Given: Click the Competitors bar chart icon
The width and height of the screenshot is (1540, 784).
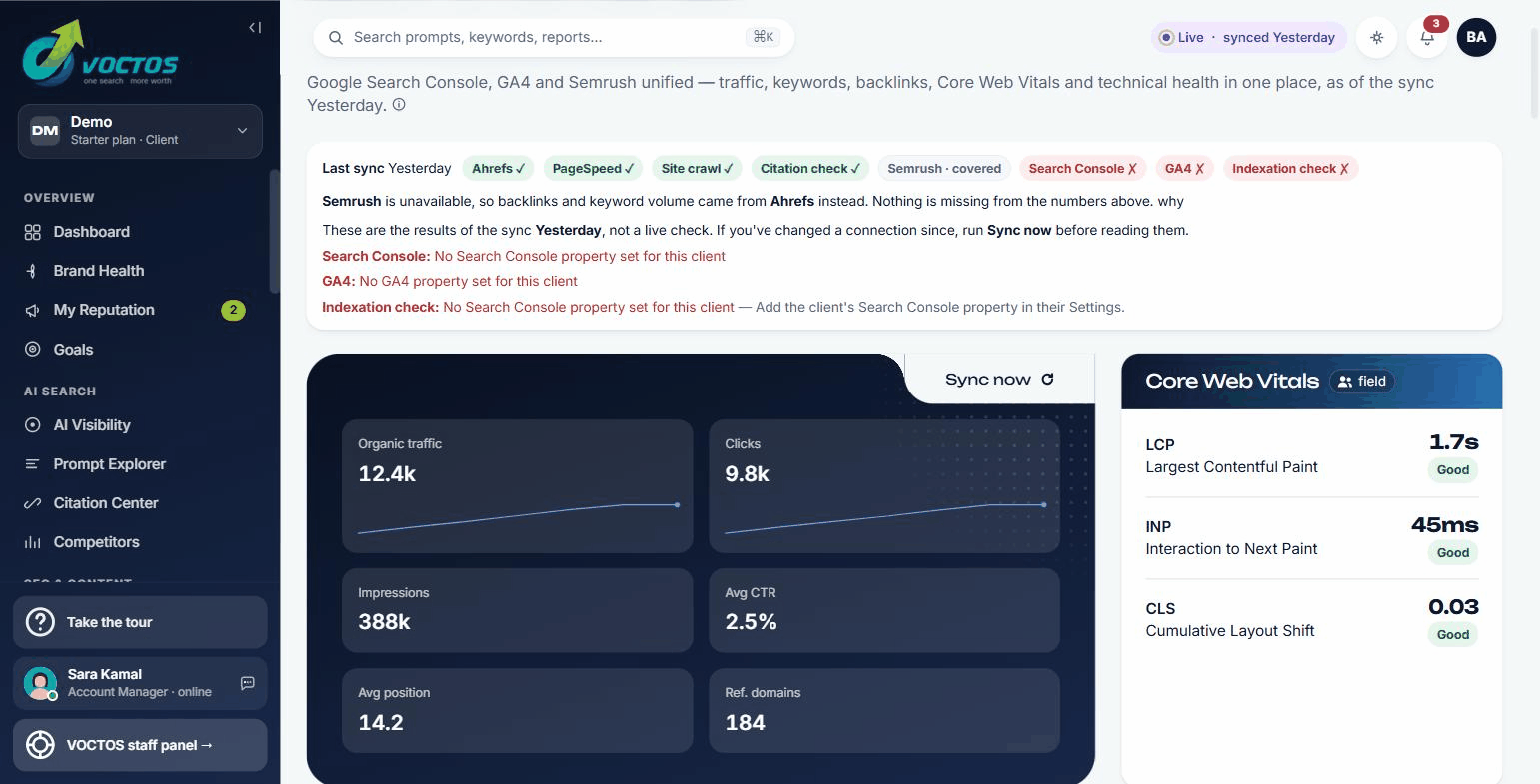Looking at the screenshot, I should 33,542.
